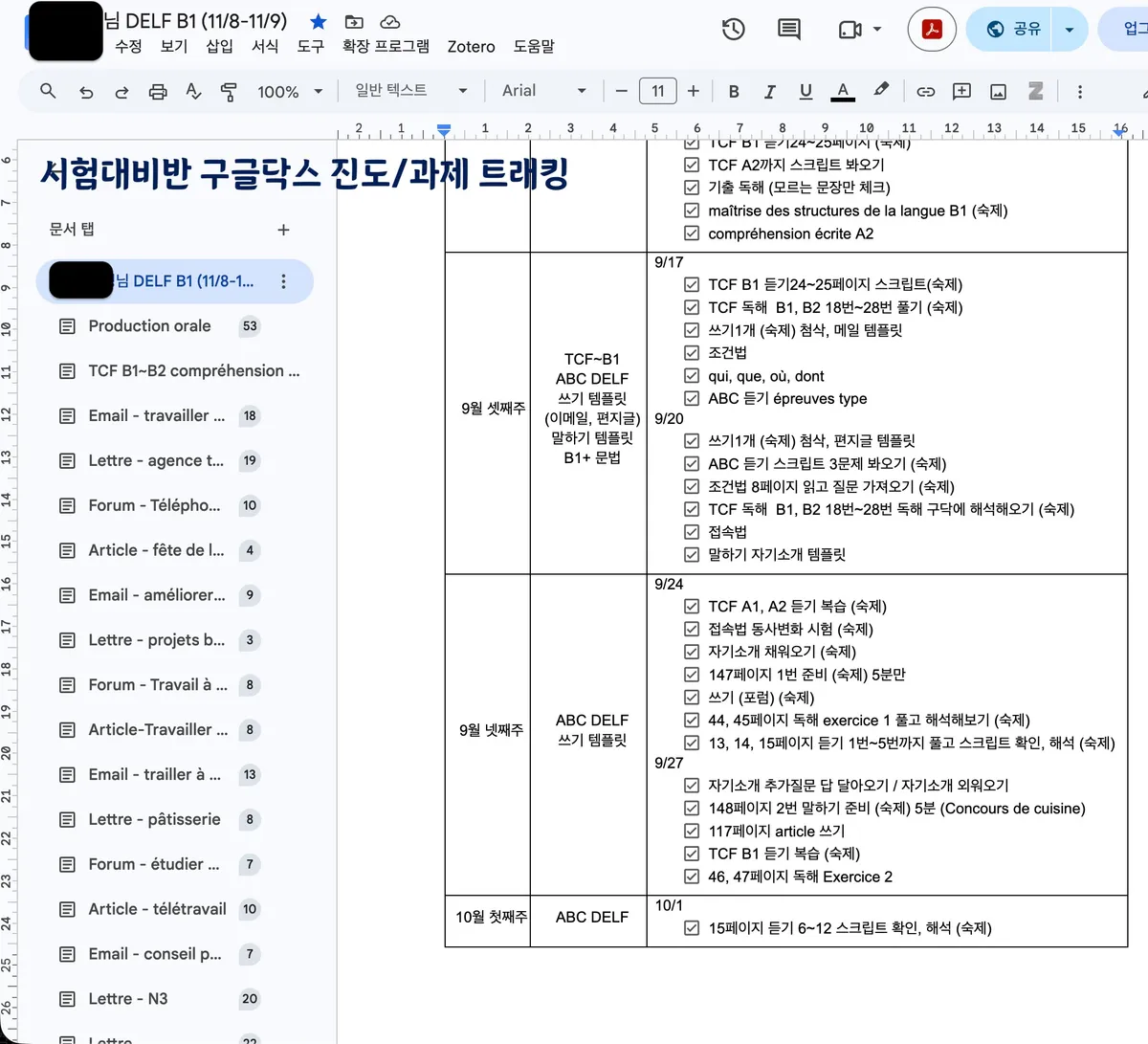This screenshot has height=1044, width=1148.
Task: Open the 'Lettre - pâtisserie' tab
Action: (175, 820)
